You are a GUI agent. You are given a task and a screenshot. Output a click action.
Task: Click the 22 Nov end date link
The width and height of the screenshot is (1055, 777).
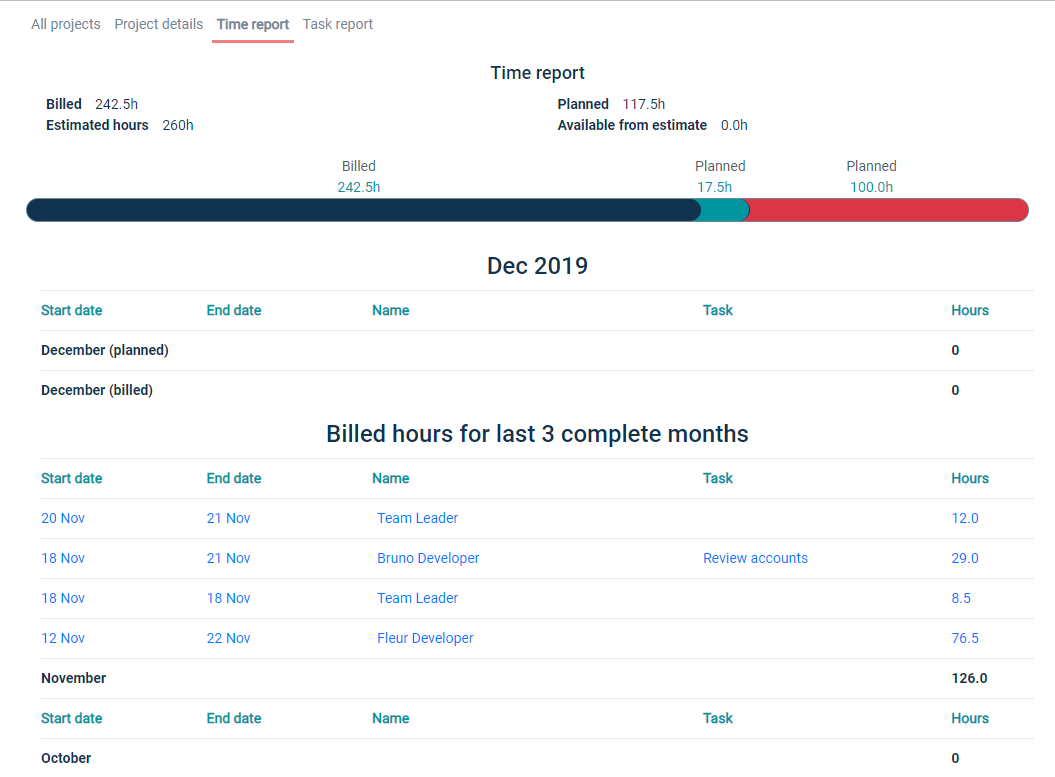[228, 638]
